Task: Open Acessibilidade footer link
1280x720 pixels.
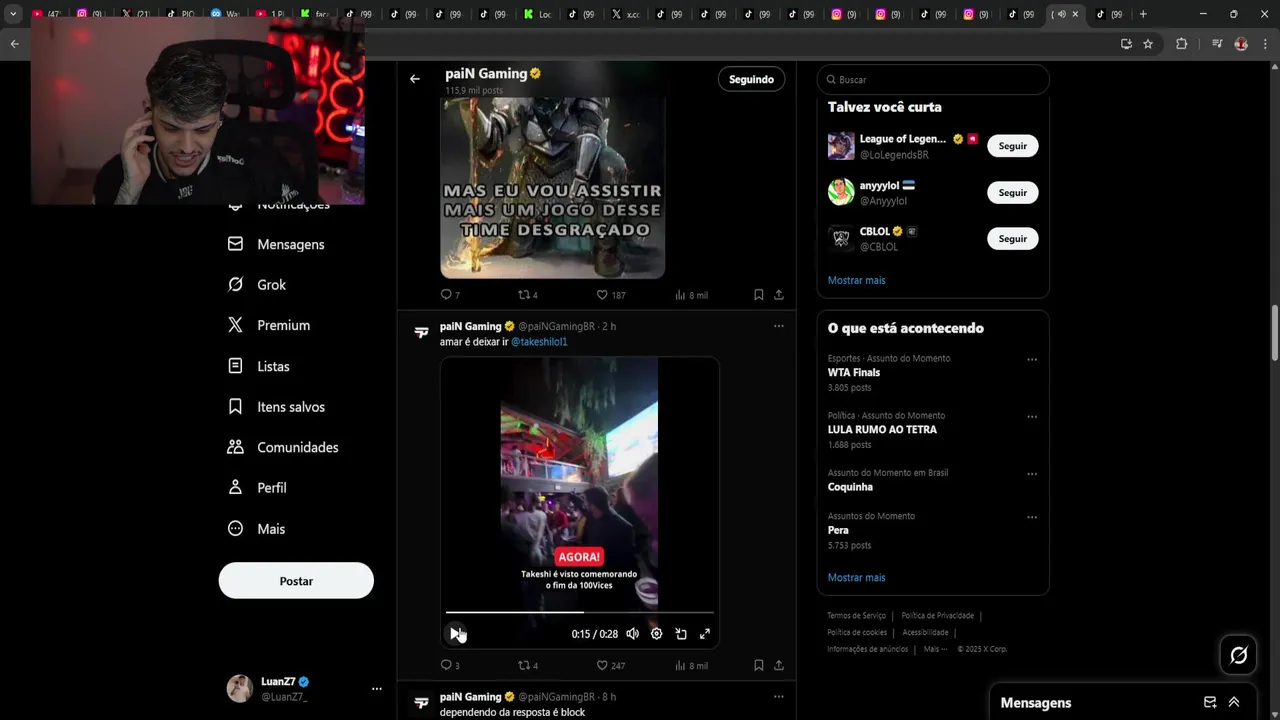Action: pos(925,632)
